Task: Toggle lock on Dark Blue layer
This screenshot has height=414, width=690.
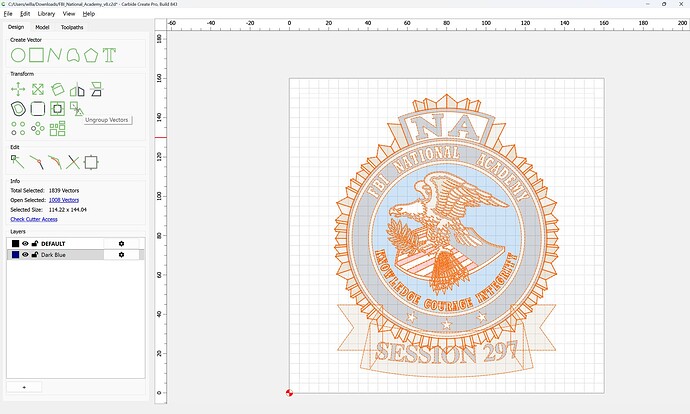Action: pos(35,255)
